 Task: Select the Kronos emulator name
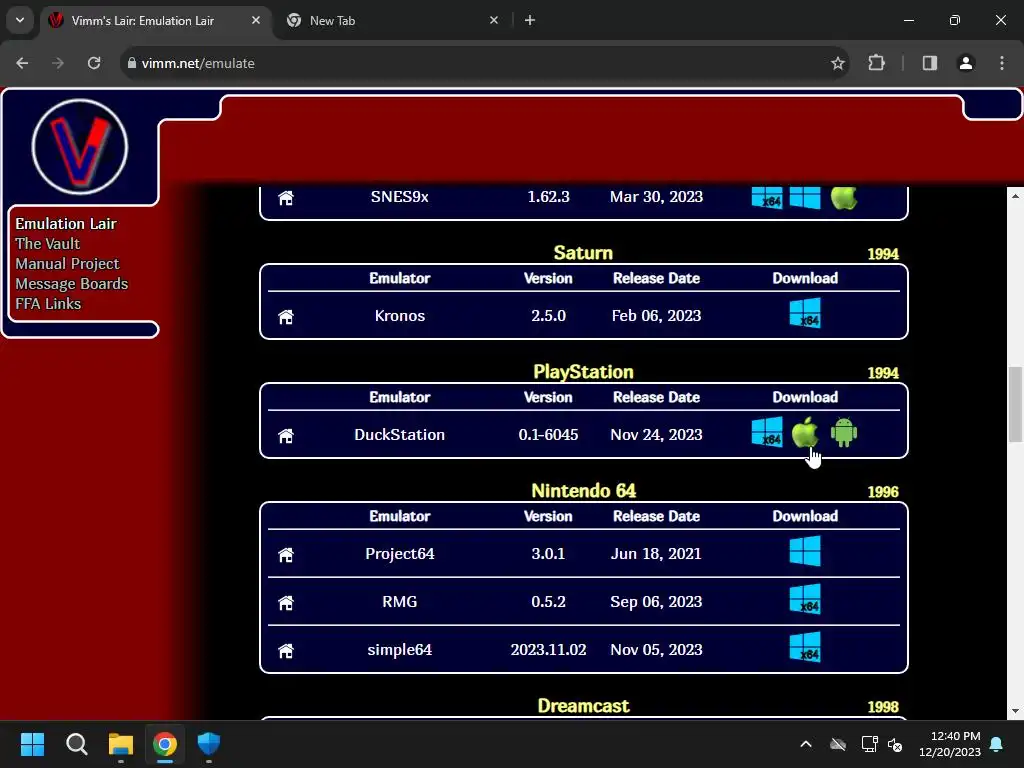coord(400,315)
